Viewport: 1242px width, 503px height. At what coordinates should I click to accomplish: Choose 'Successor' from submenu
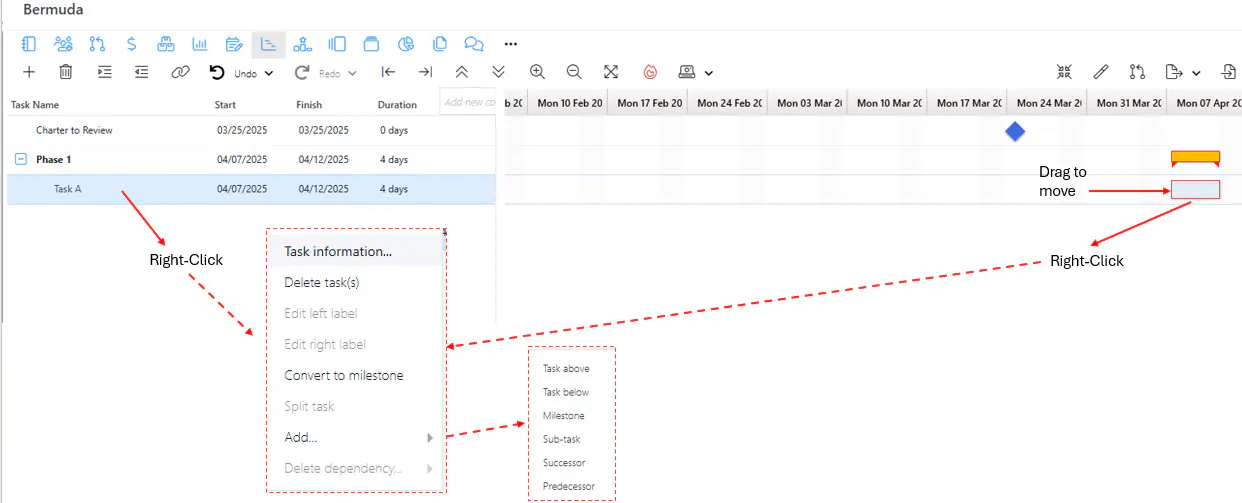pos(564,463)
